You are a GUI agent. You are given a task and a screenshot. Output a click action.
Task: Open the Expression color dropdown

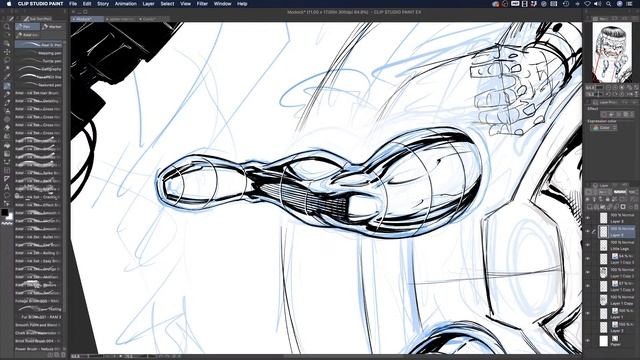click(x=603, y=128)
